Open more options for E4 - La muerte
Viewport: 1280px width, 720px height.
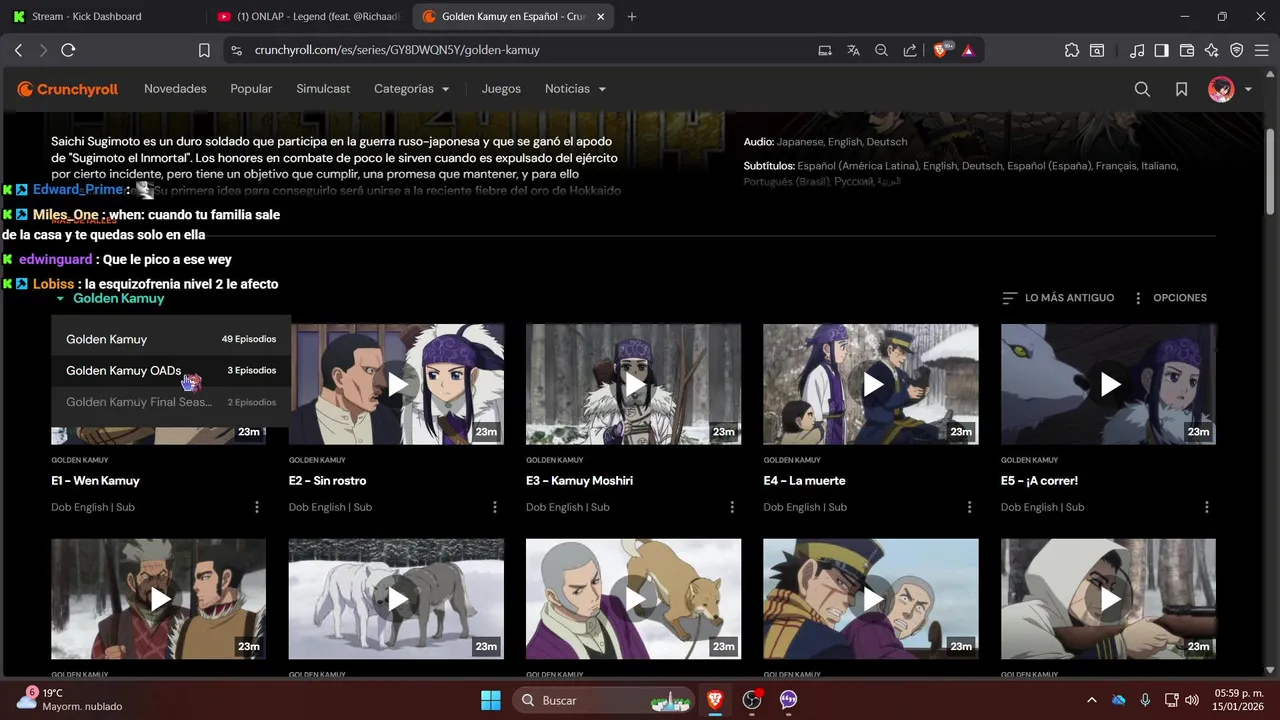(x=969, y=507)
